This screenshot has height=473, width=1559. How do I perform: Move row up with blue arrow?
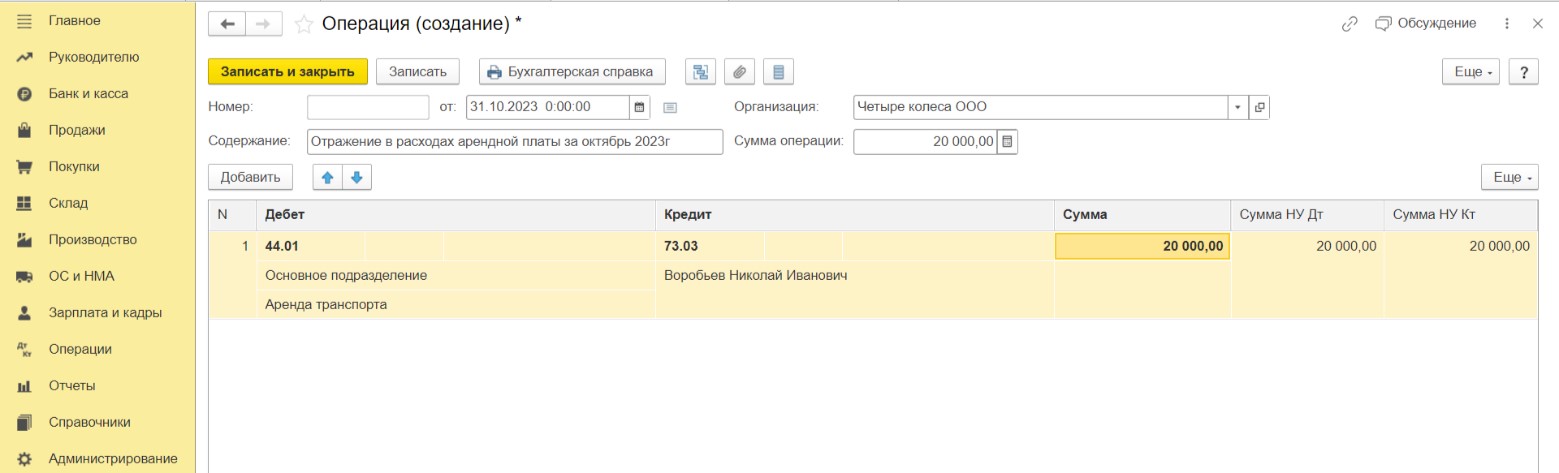328,177
